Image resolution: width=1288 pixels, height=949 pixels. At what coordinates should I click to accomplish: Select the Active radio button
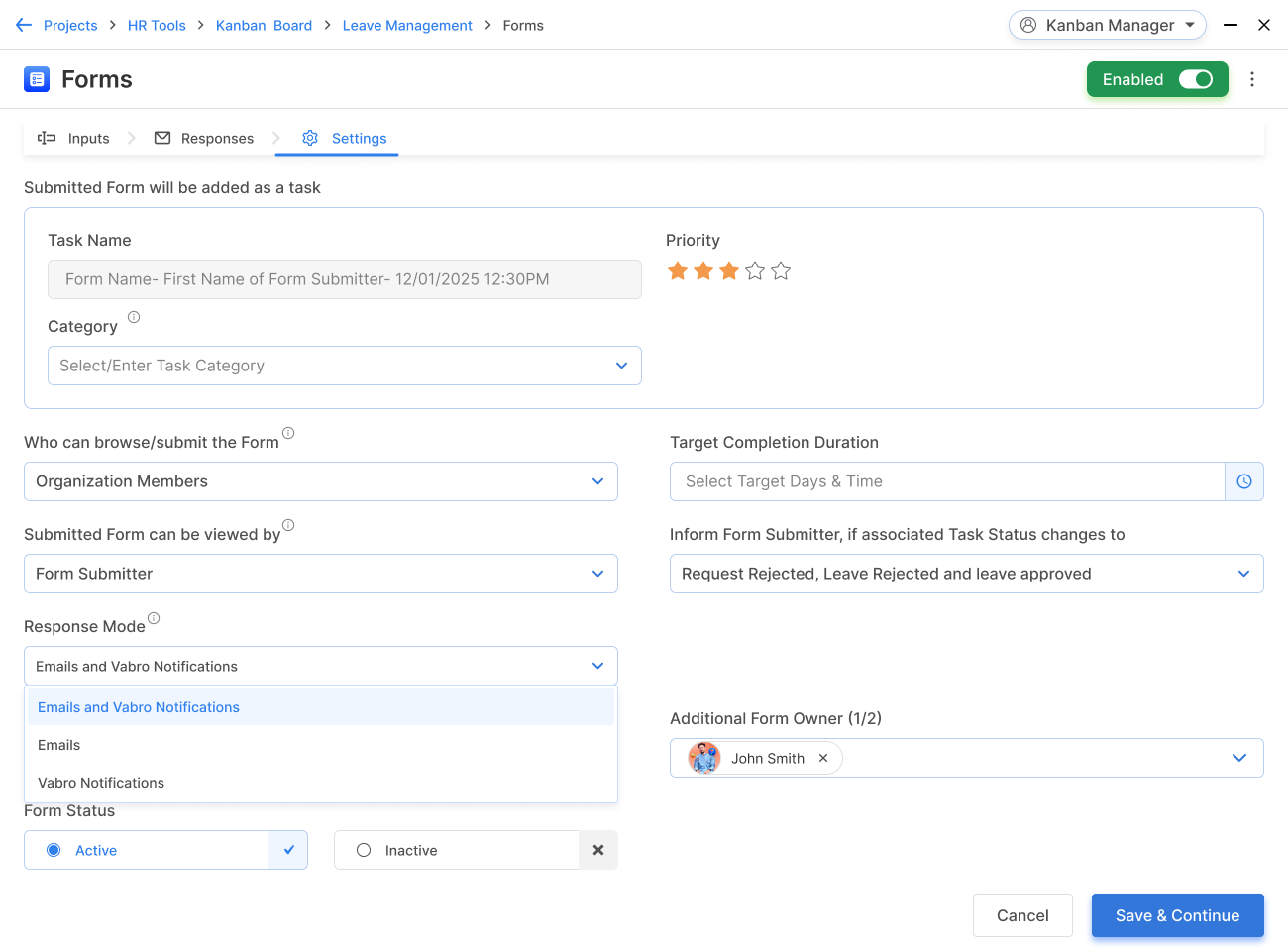(54, 850)
